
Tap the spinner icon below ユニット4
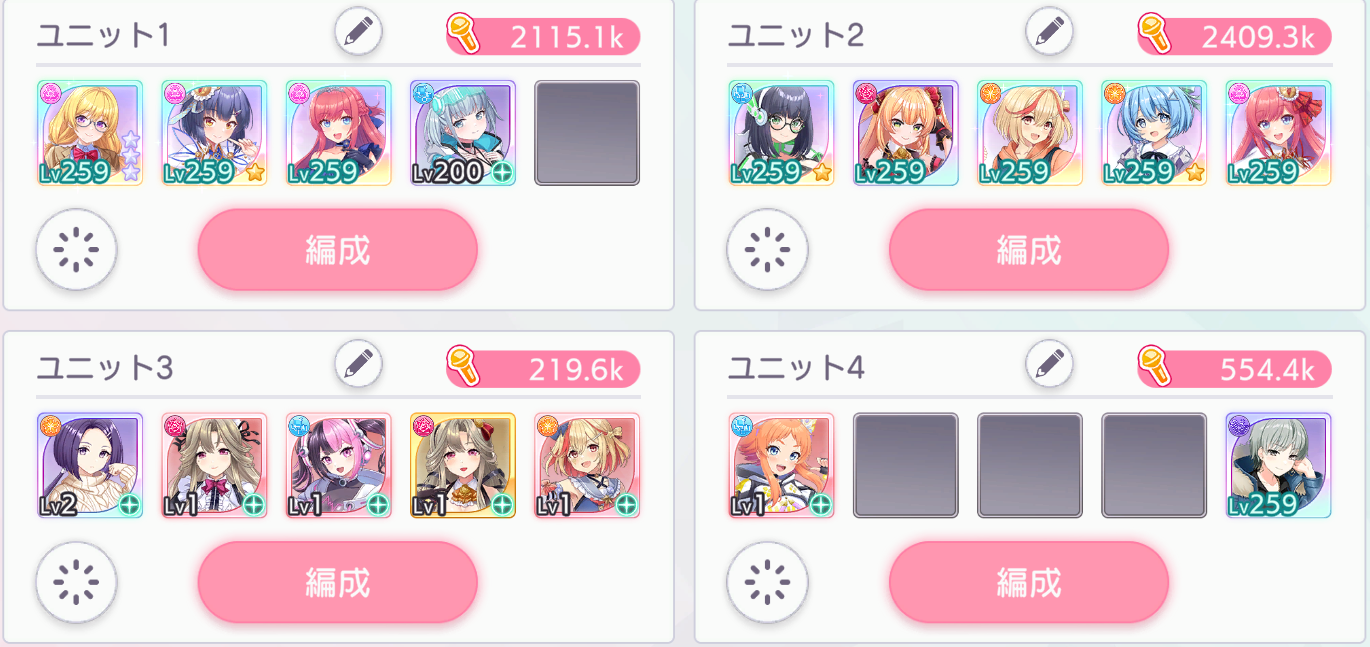768,582
